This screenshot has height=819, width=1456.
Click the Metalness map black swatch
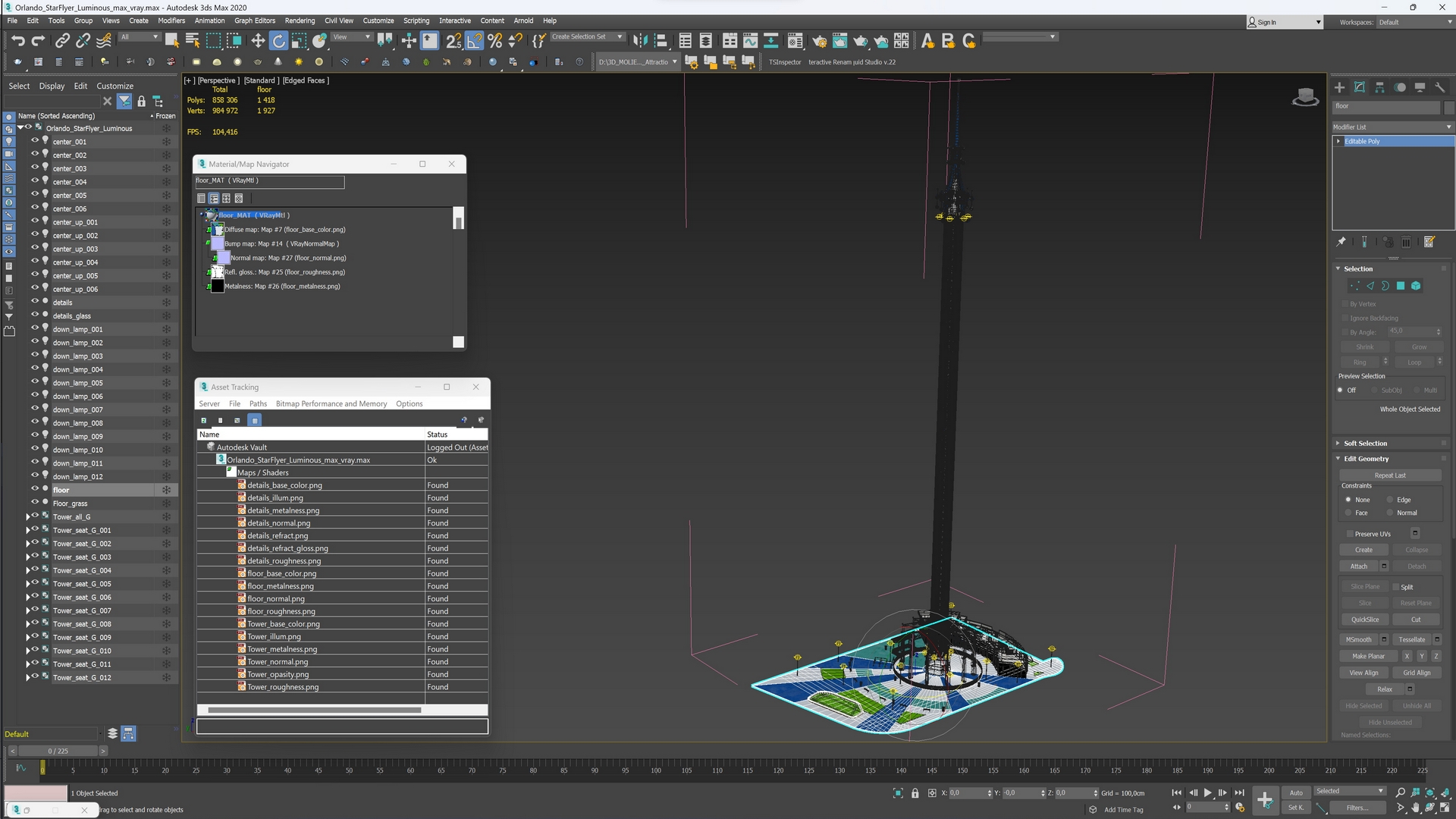point(218,286)
